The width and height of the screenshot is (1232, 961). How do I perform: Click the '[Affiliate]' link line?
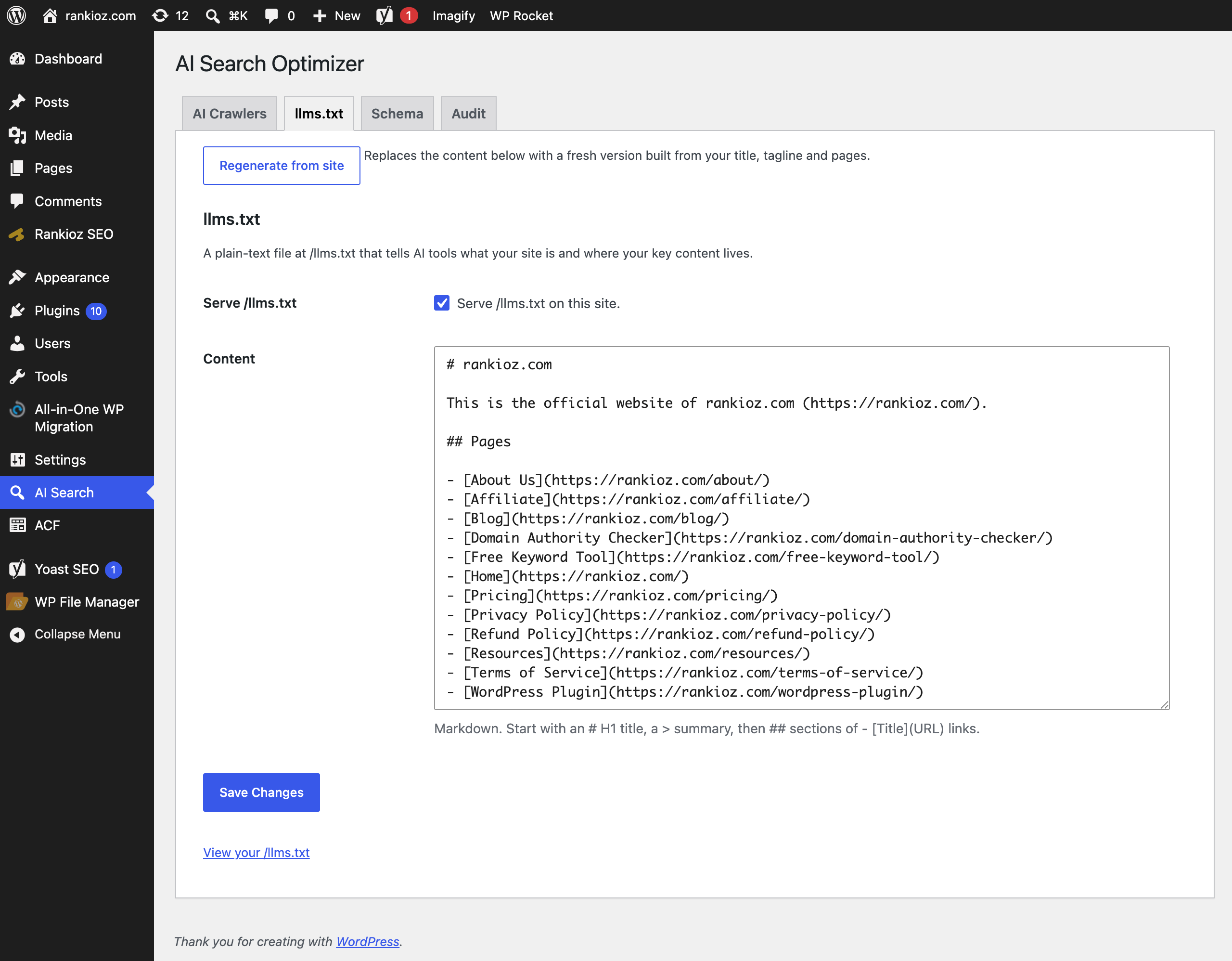coord(629,499)
